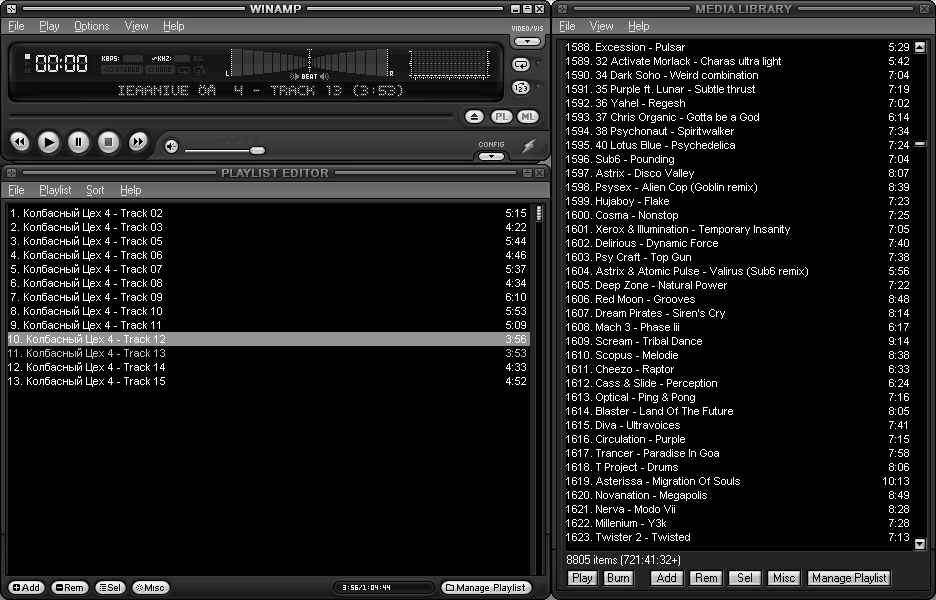Open the Playlist Editor Rem menu
Viewport: 936px width, 600px height.
point(70,588)
